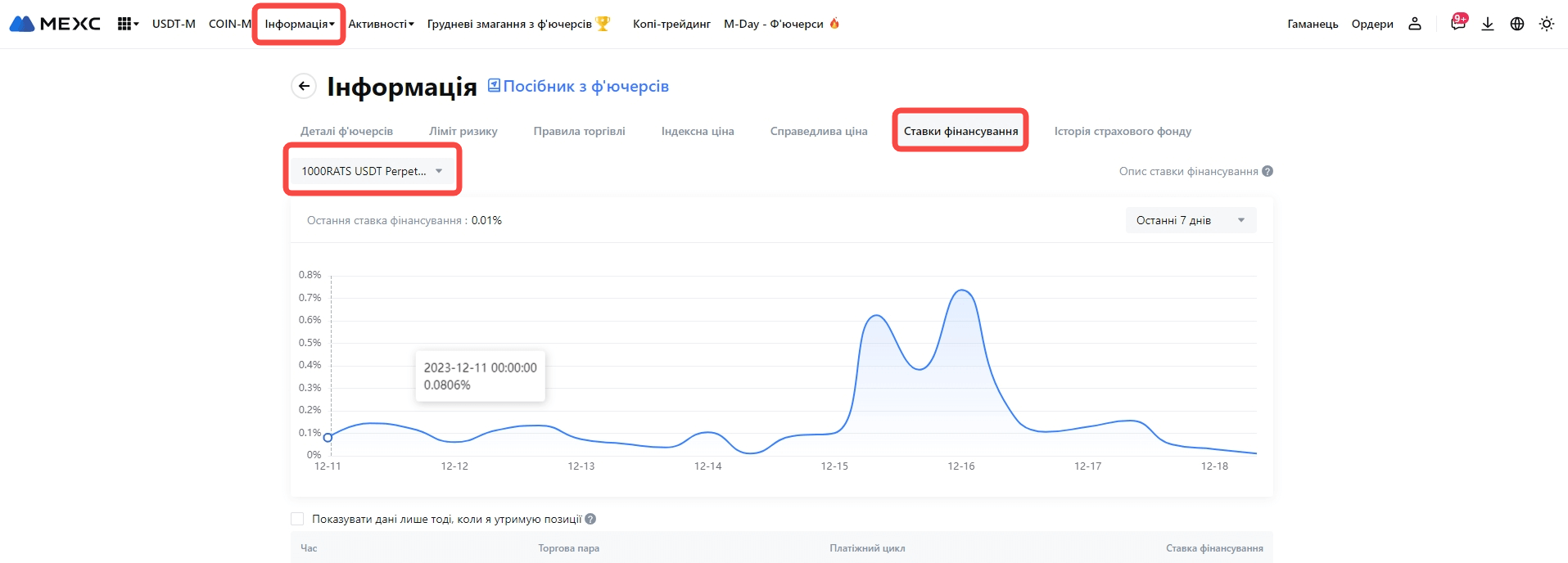Open the Гаманець menu item
The image size is (1568, 563).
click(x=1313, y=24)
